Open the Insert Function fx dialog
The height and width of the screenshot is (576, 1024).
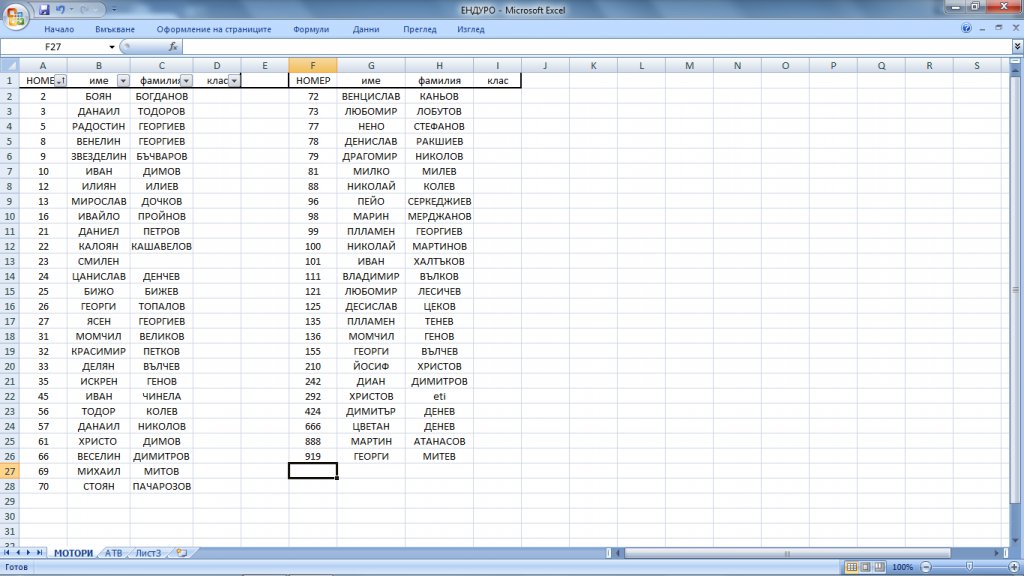click(173, 47)
